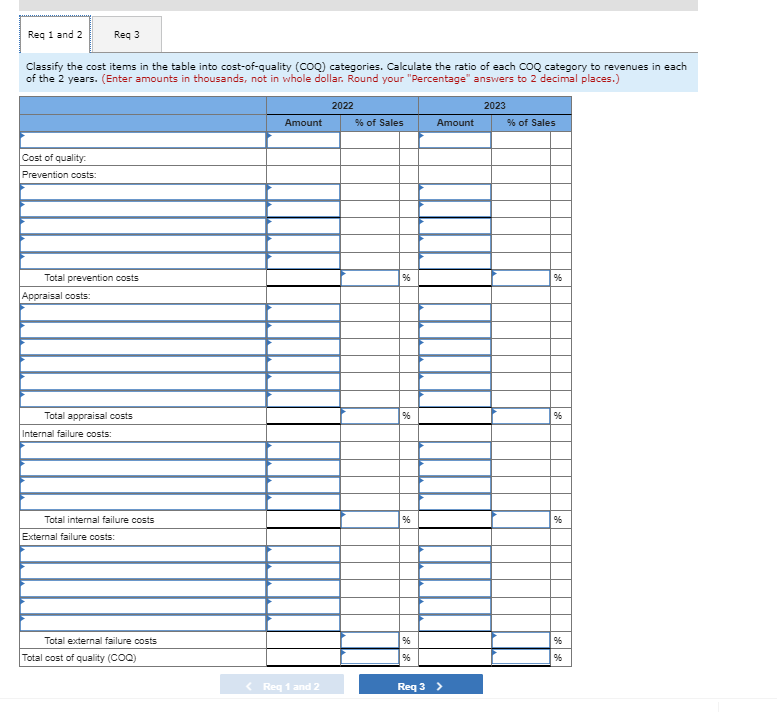Image resolution: width=777 pixels, height=712 pixels.
Task: Click 2022 Amount in first Internal failure item row
Action: [x=303, y=450]
